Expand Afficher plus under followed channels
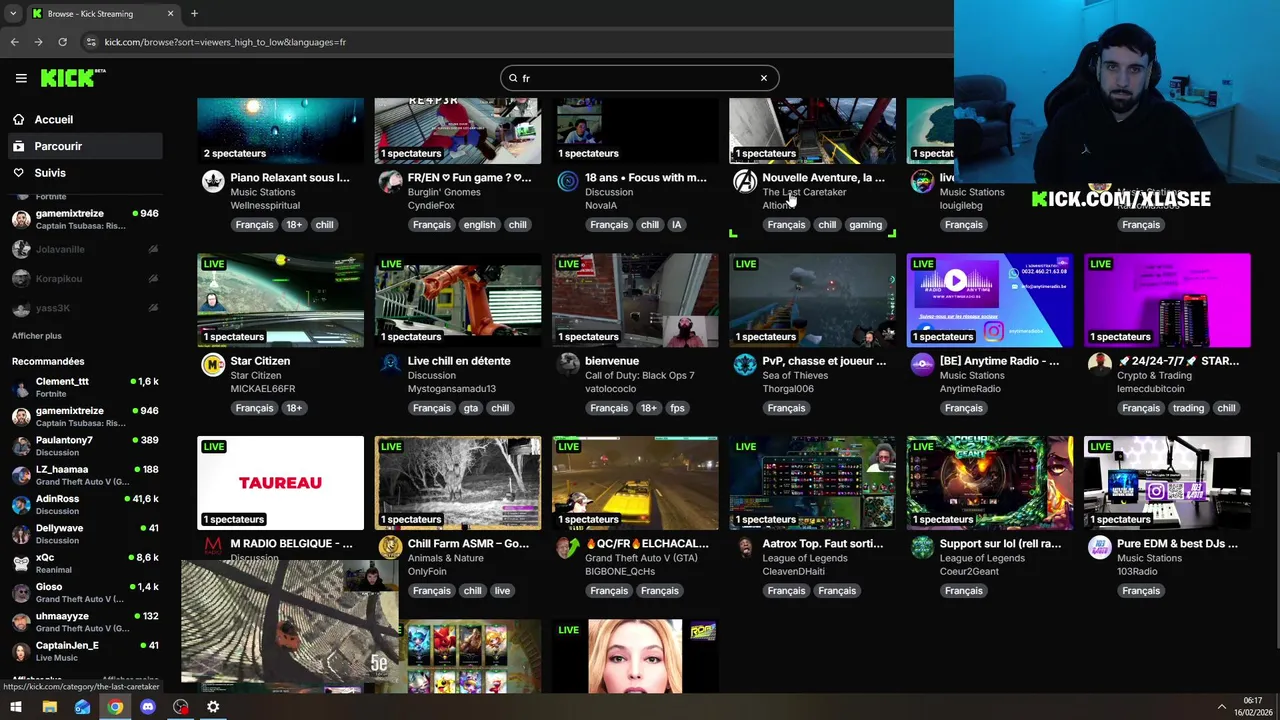Viewport: 1280px width, 720px height. pyautogui.click(x=37, y=336)
